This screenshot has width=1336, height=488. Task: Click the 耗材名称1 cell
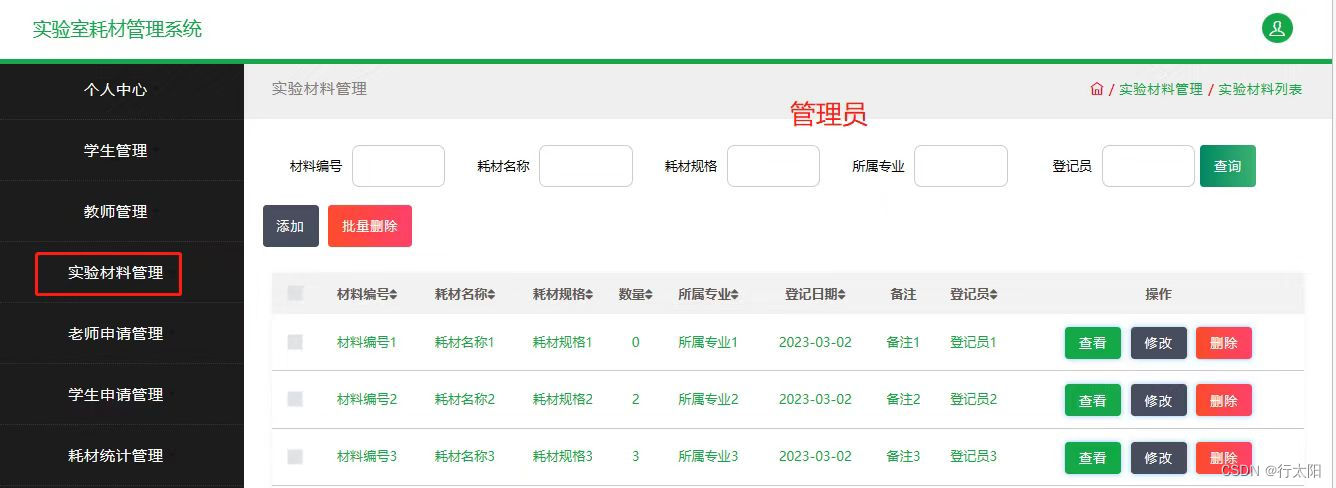coord(465,342)
